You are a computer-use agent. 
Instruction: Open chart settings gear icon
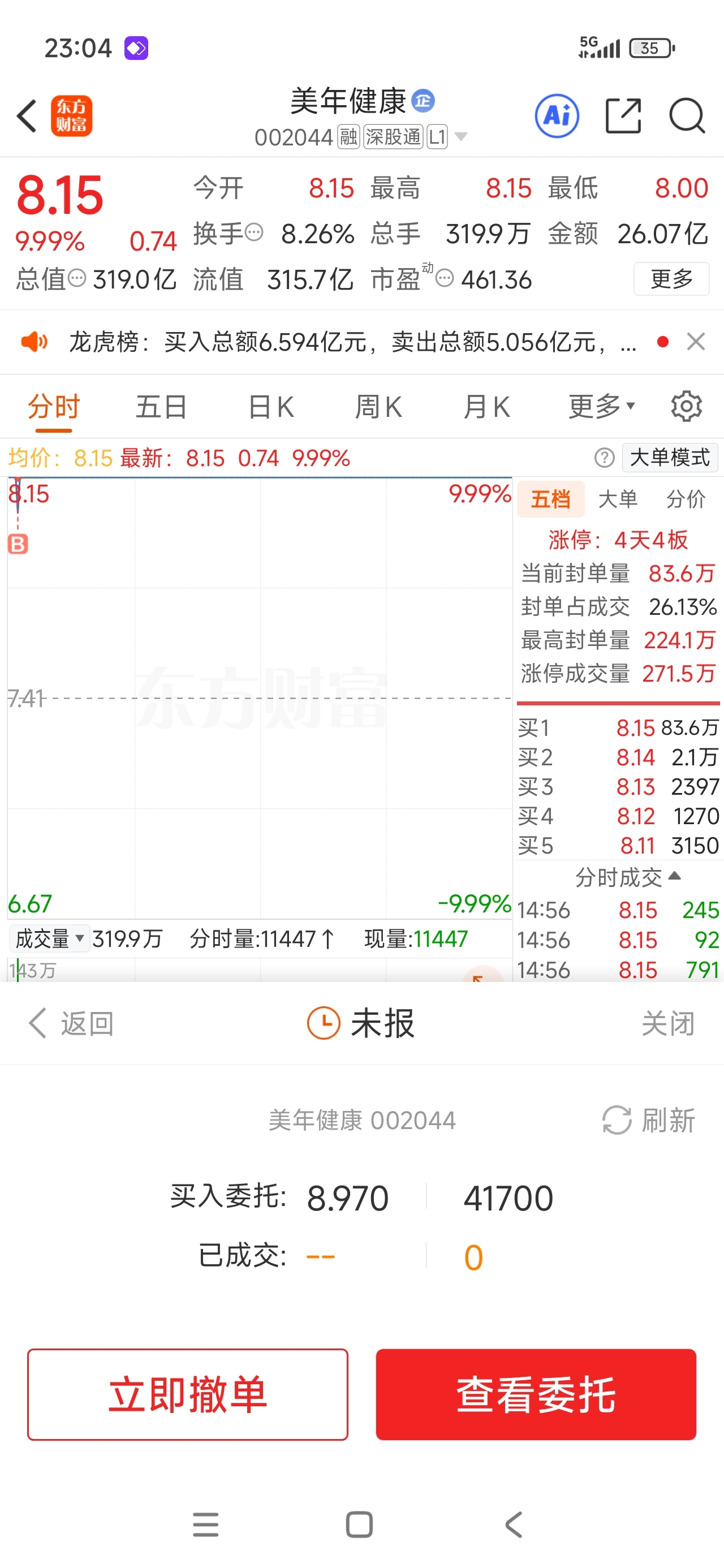click(686, 406)
